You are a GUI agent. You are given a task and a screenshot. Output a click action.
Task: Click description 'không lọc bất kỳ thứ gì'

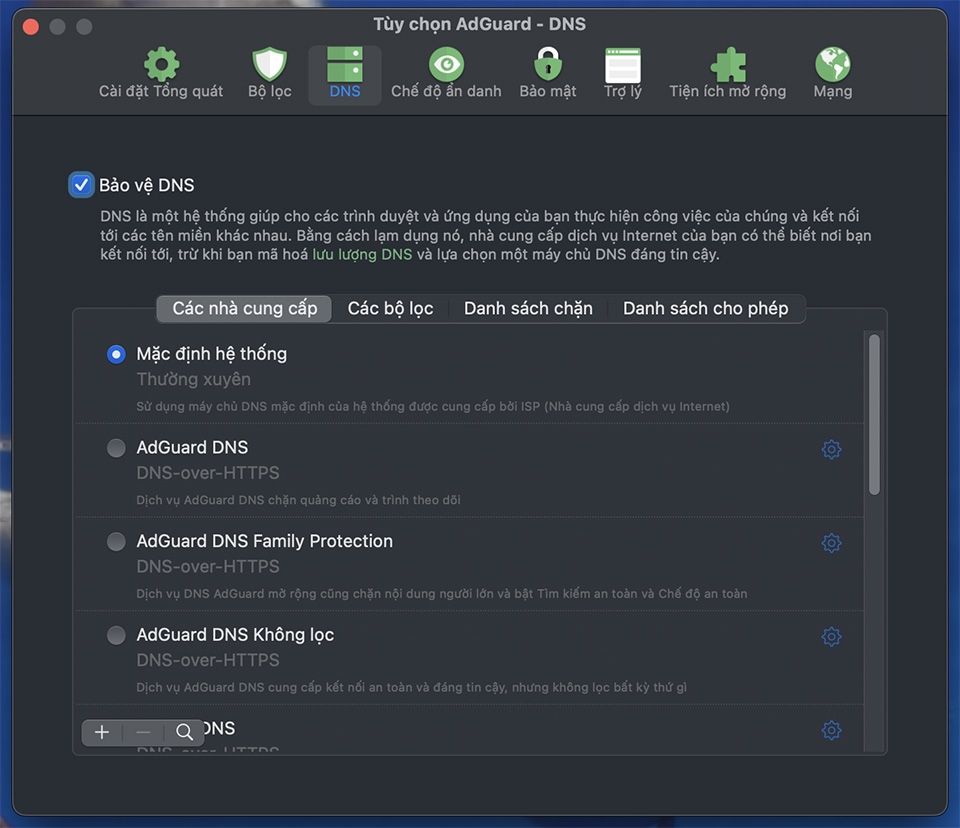[x=411, y=688]
